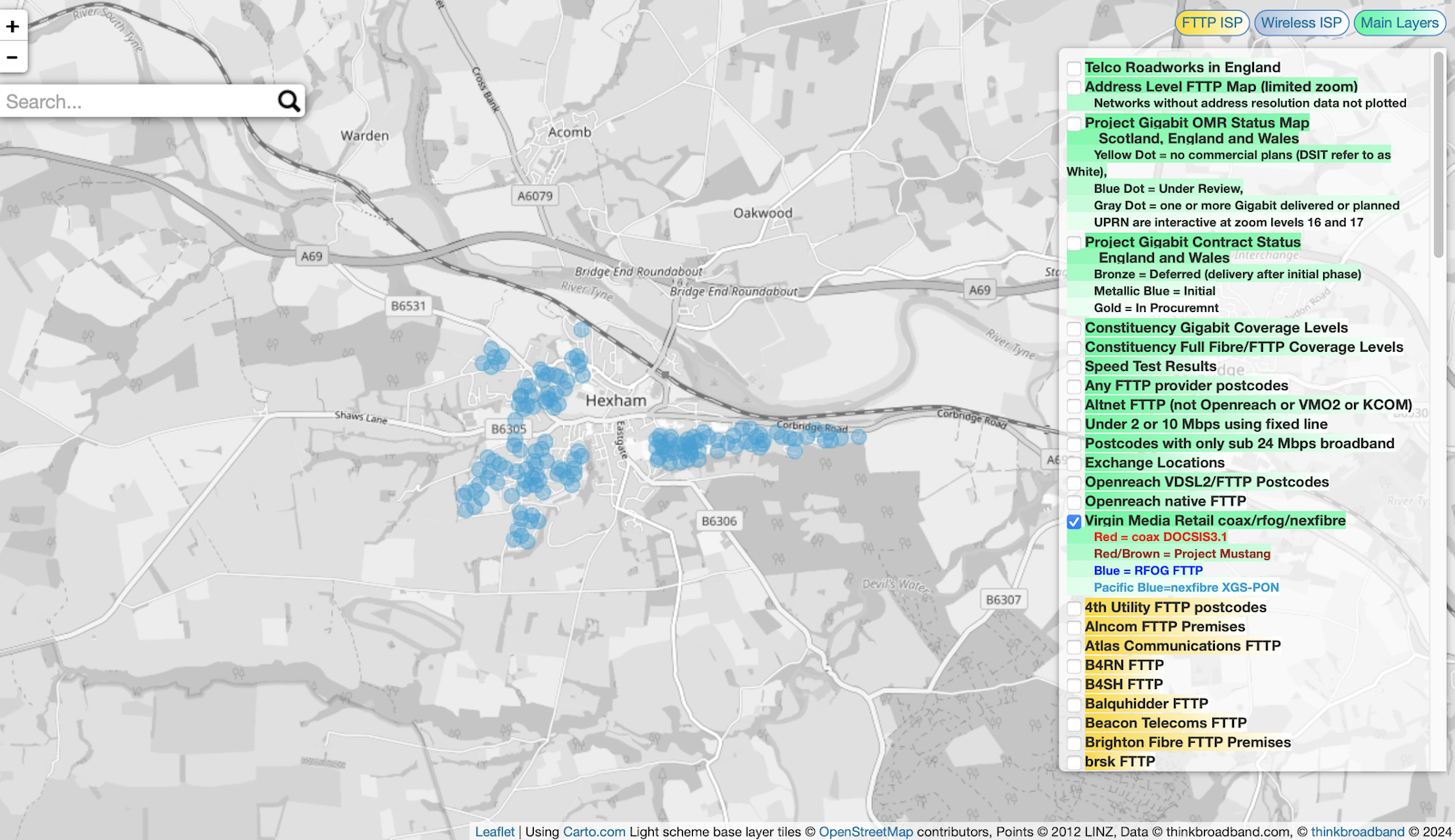Check Altnet FTTP coverage layer
The height and width of the screenshot is (840, 1455).
pos(1074,405)
